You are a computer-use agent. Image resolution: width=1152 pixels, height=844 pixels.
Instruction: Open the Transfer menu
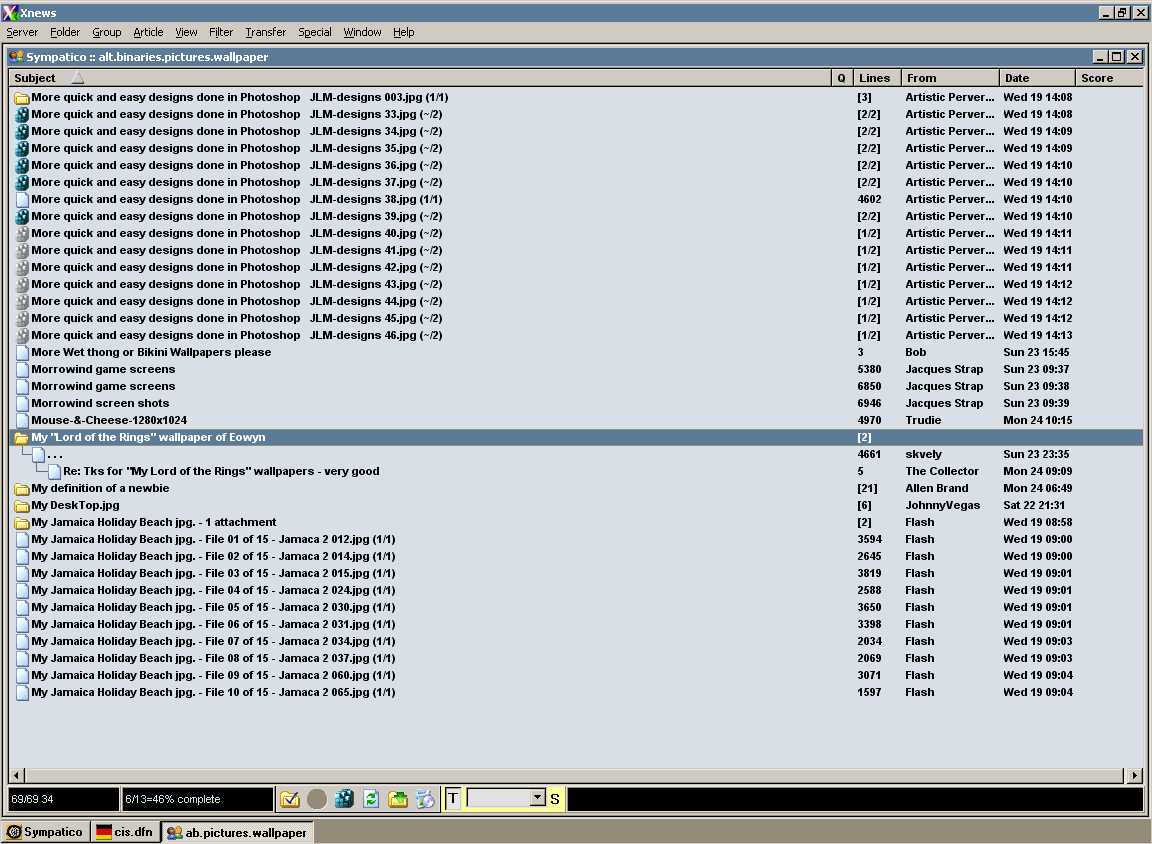point(265,32)
